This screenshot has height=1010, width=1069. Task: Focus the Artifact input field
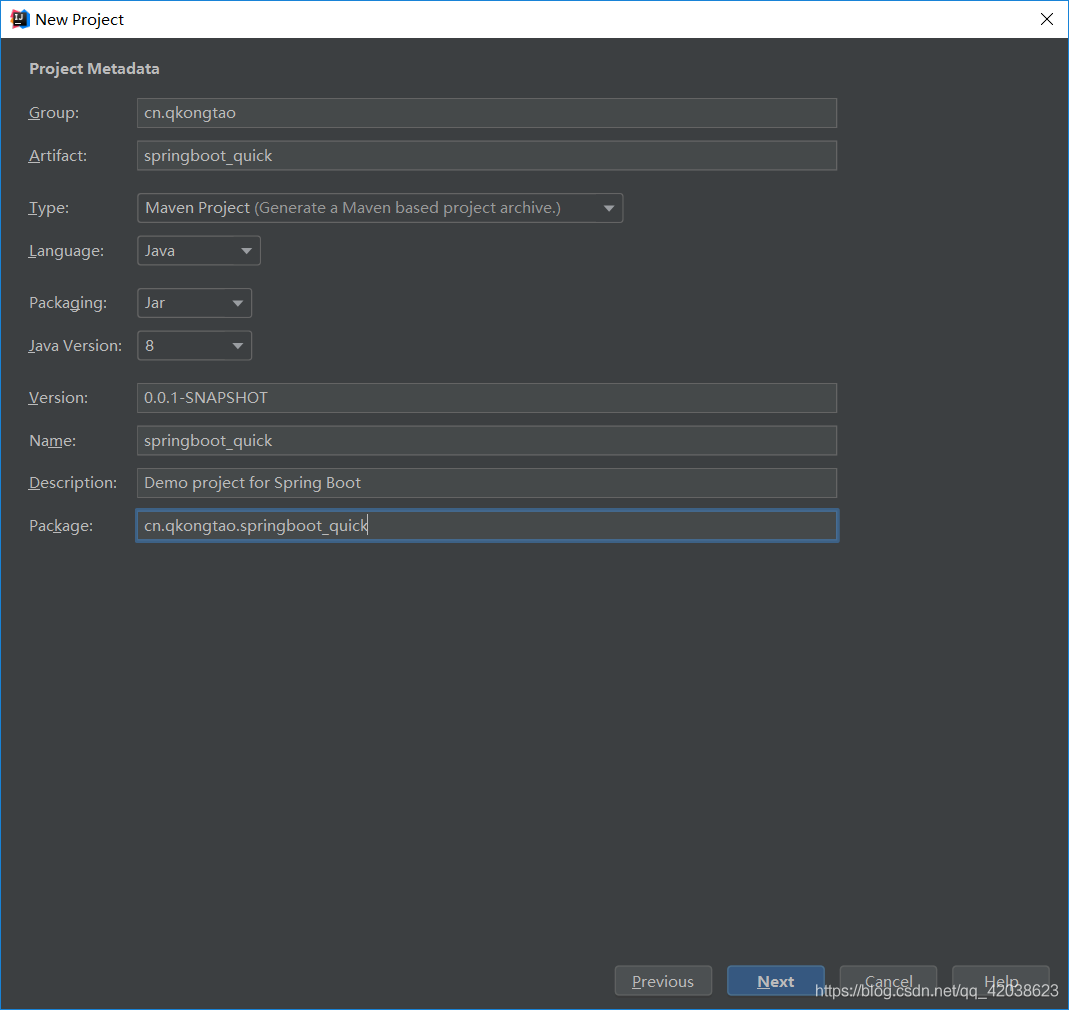[487, 155]
